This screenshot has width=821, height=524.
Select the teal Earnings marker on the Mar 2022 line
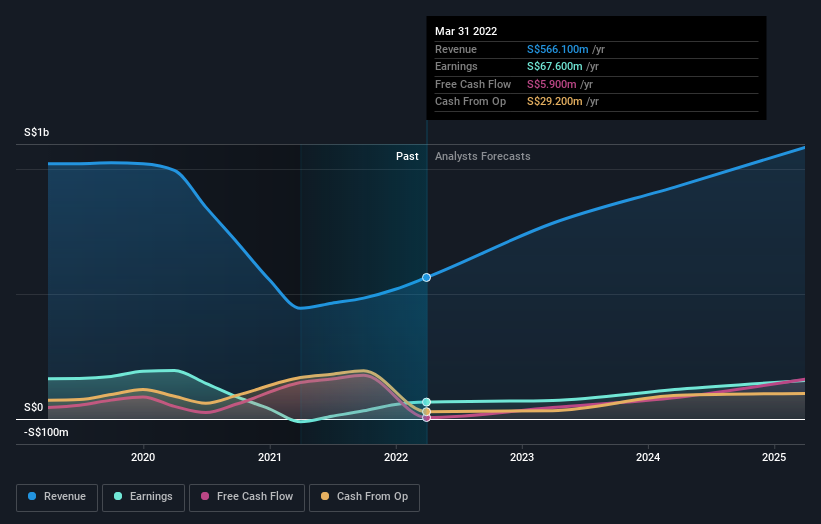click(x=427, y=402)
